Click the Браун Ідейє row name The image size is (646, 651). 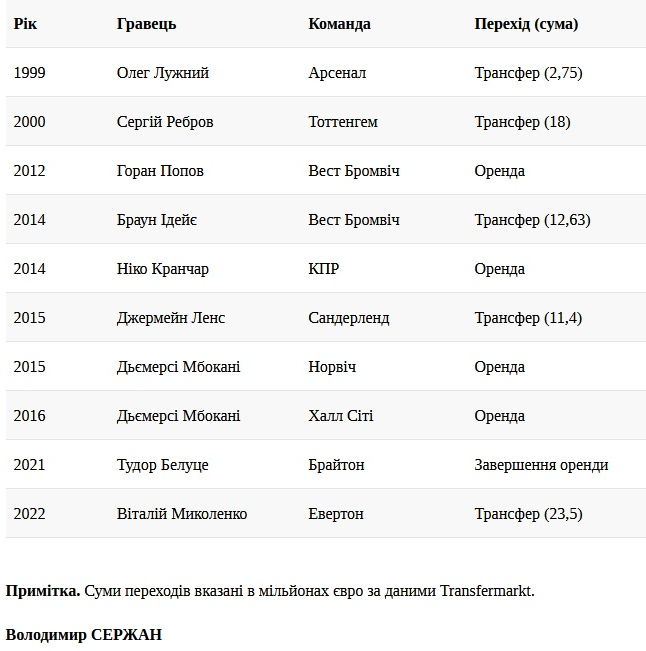[157, 220]
